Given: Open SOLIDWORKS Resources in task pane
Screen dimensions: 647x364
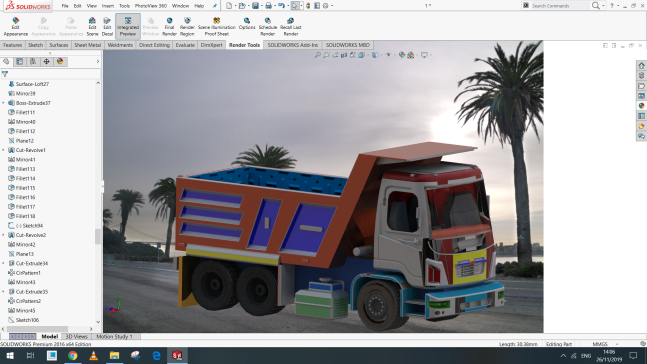Looking at the screenshot, I should [x=641, y=66].
